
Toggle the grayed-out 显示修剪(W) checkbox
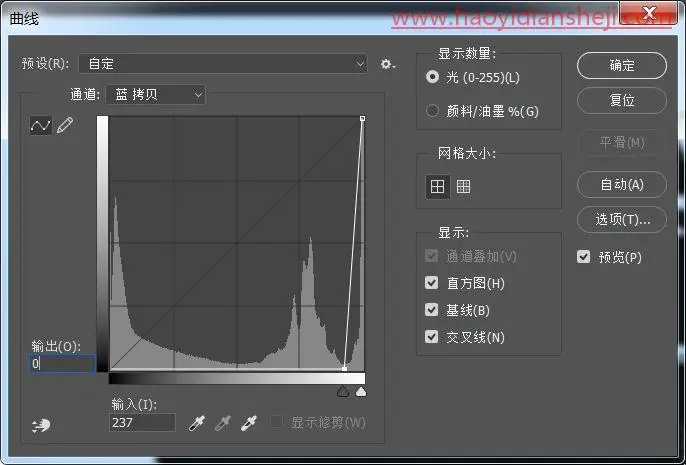click(x=276, y=422)
